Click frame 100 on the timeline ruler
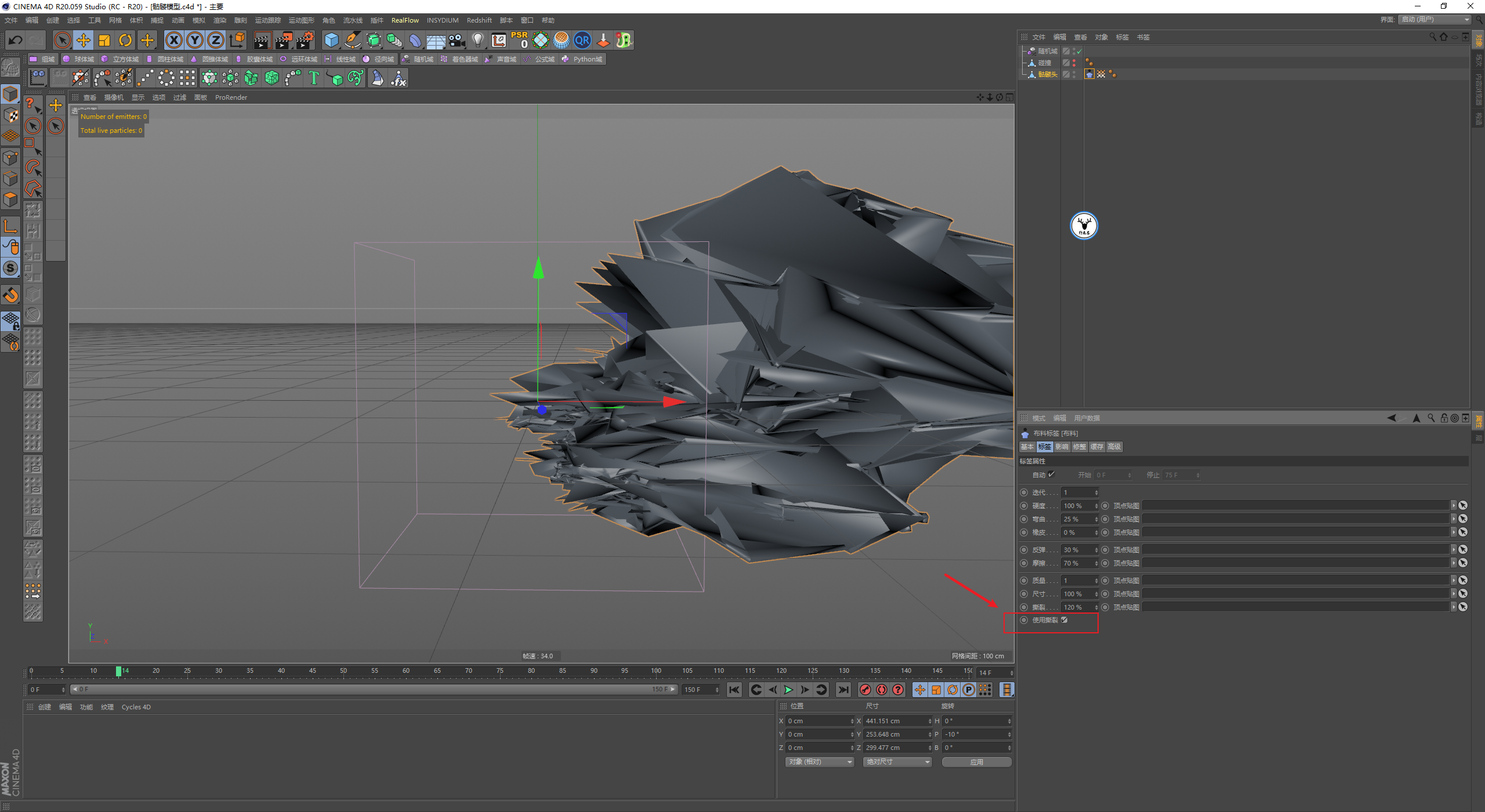 coord(656,671)
